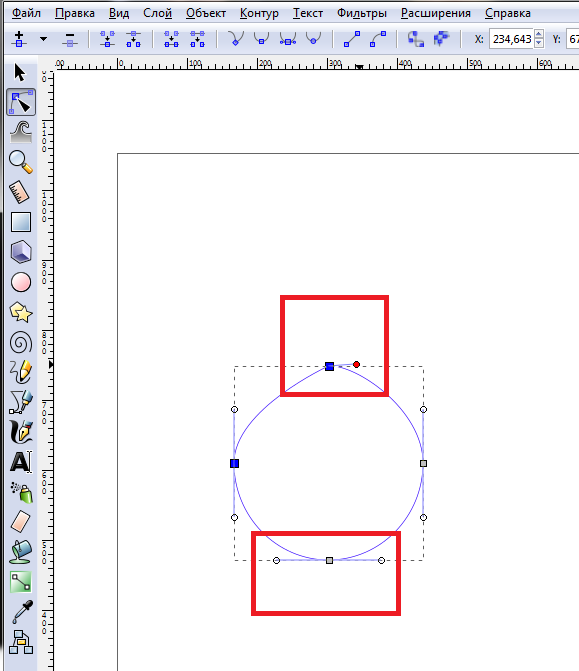This screenshot has height=671, width=579.
Task: Make selected nodes corner type
Action: [235, 38]
